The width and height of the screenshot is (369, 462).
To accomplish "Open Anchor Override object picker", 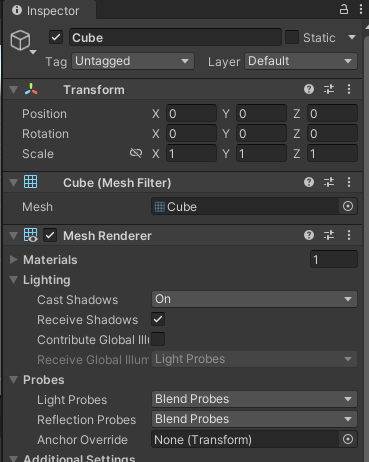I will pyautogui.click(x=348, y=439).
